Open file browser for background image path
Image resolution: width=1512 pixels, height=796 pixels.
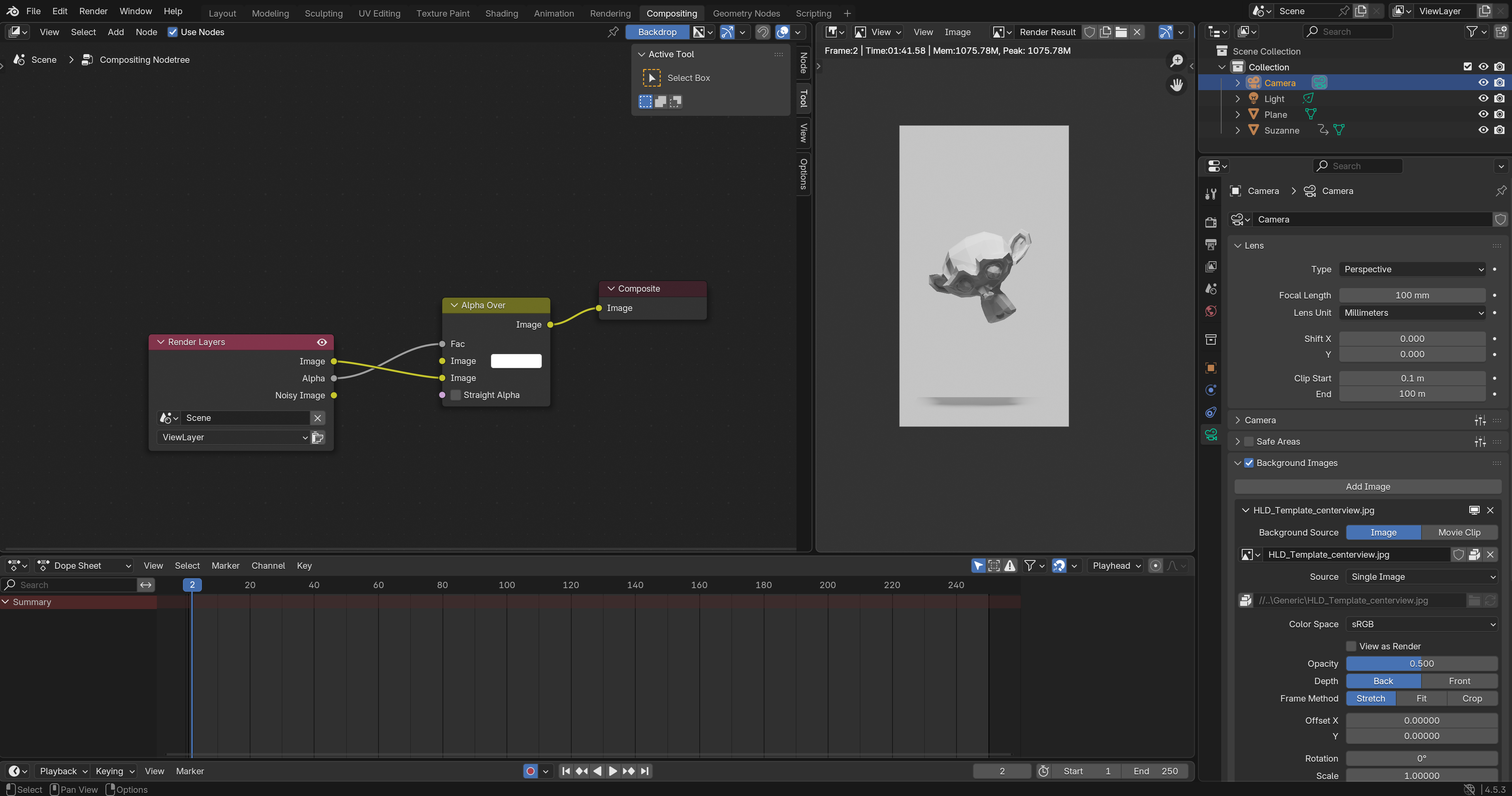tap(1473, 600)
